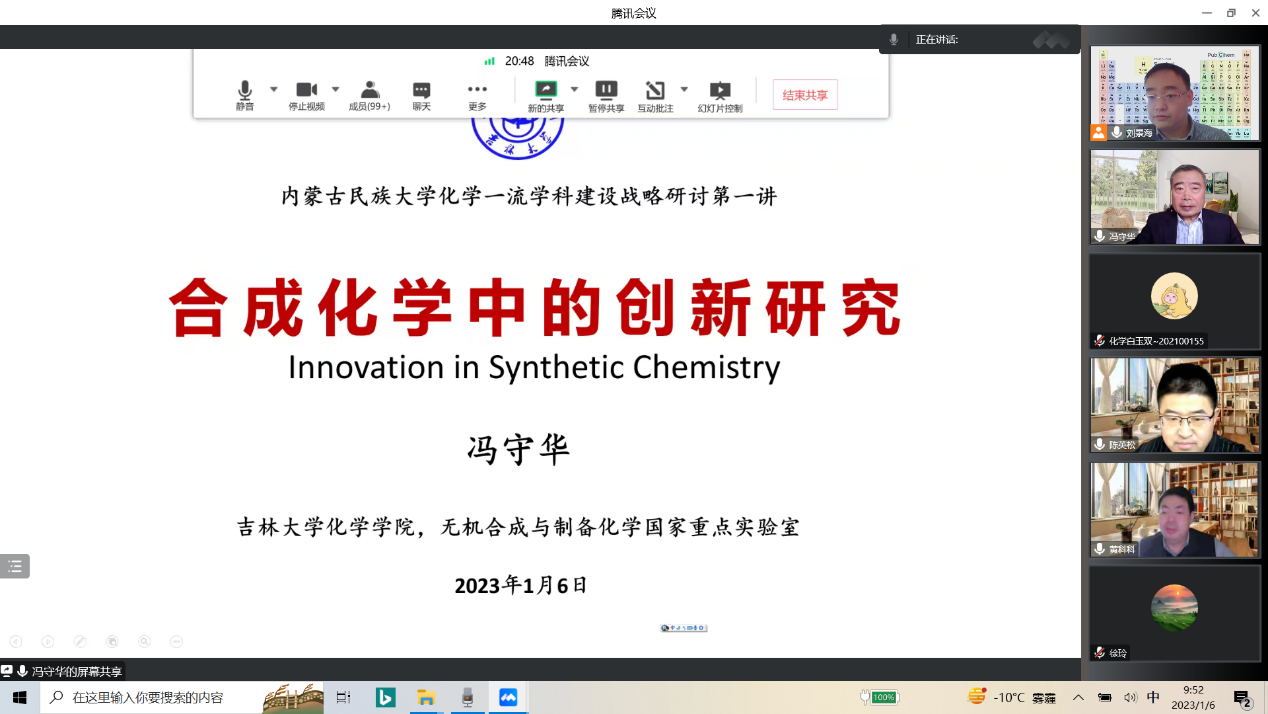The width and height of the screenshot is (1268, 714).
Task: Click the date text 2023年1月6日
Action: tap(521, 585)
